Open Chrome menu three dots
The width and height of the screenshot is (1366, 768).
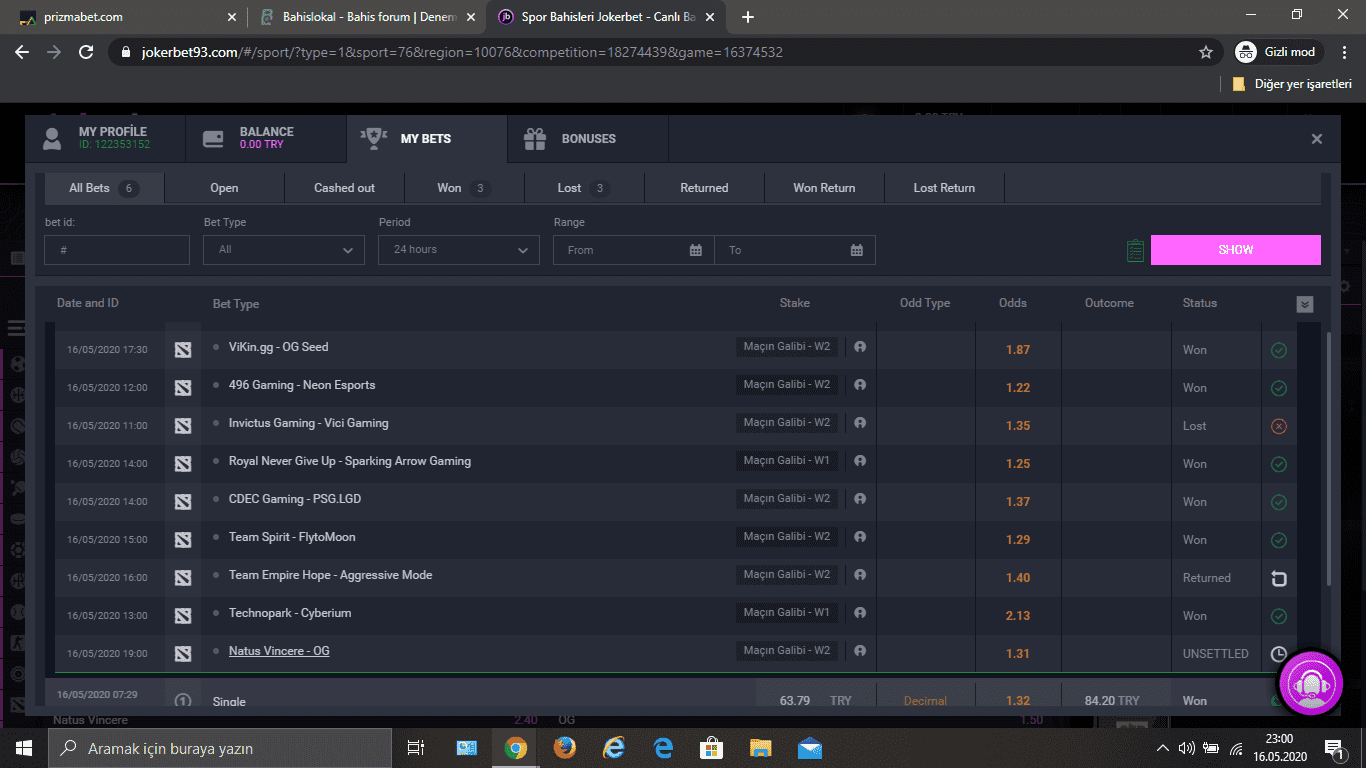tap(1343, 52)
